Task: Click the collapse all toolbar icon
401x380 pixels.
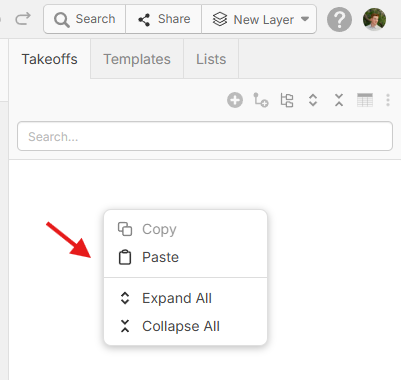Action: [x=339, y=100]
